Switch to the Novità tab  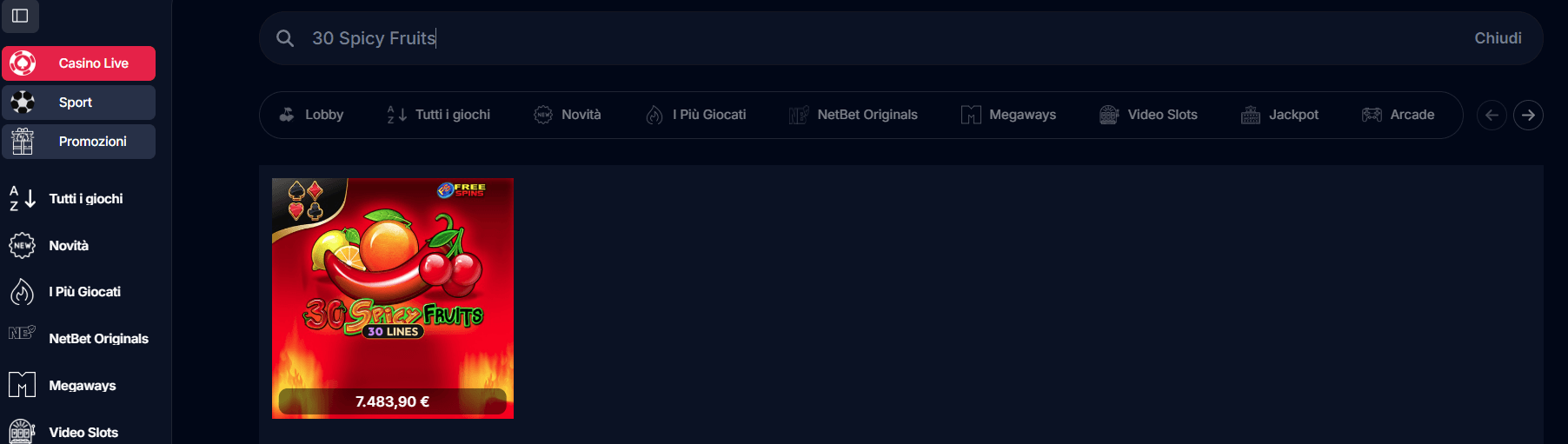(581, 115)
